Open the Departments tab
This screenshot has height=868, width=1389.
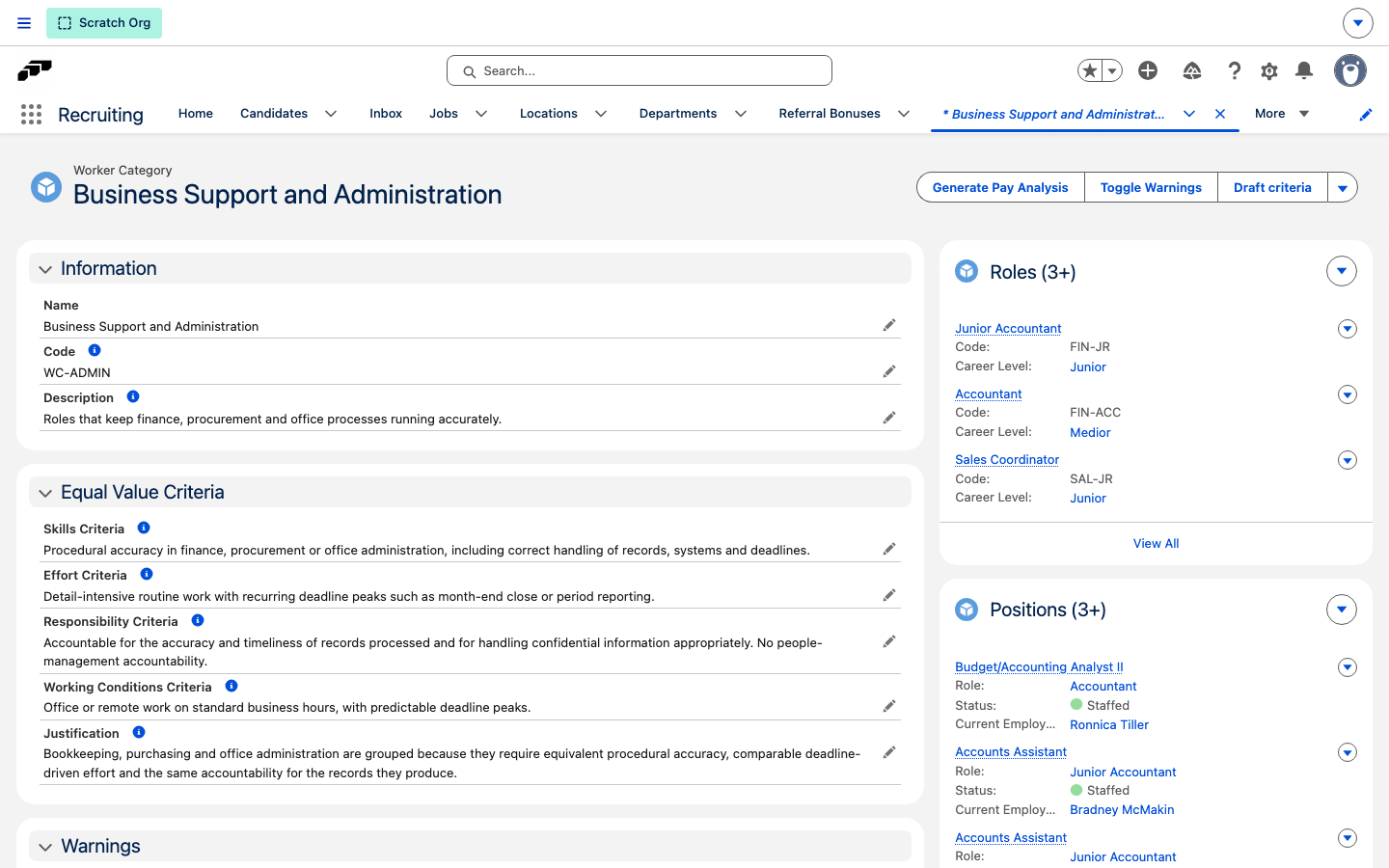[678, 114]
